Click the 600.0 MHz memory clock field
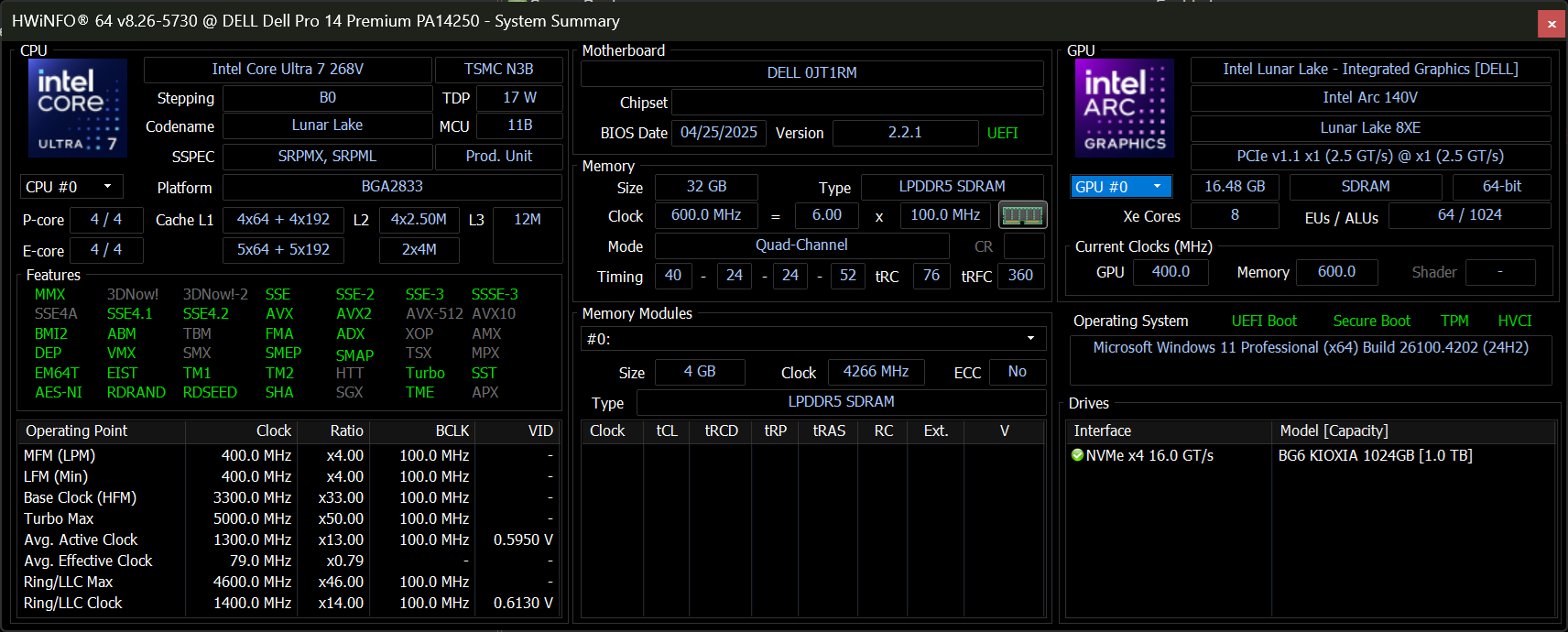 [706, 215]
